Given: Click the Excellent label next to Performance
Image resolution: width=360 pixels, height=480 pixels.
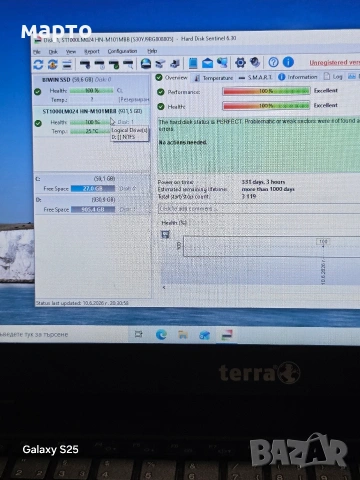Looking at the screenshot, I should click(326, 90).
